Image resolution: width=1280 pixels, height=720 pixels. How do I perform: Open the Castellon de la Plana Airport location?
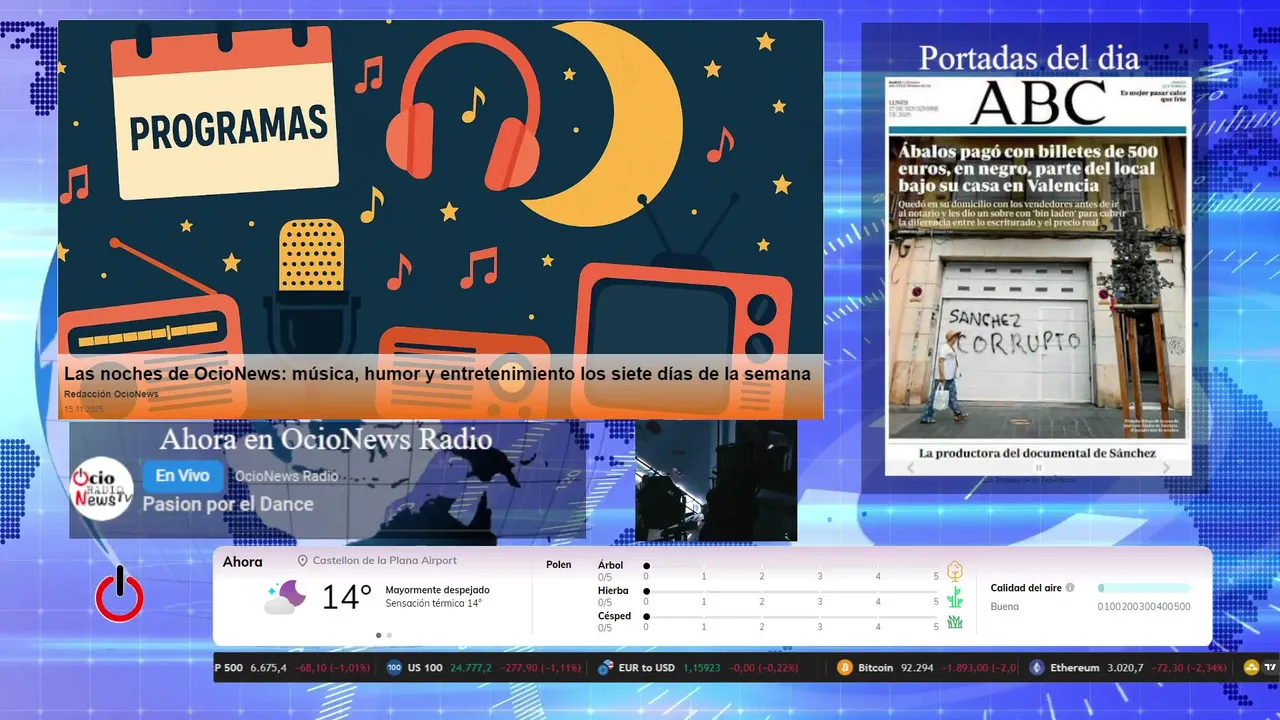(x=384, y=561)
